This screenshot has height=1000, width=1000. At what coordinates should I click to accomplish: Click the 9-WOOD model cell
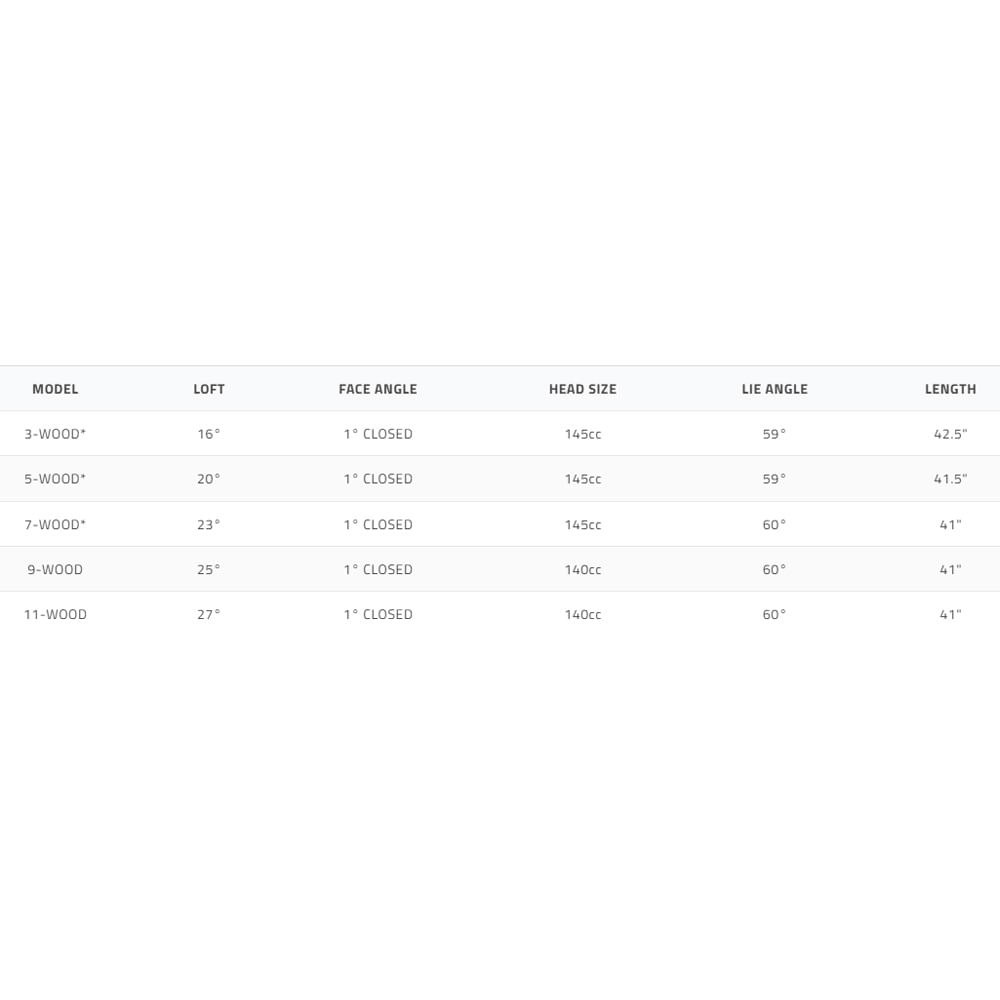click(55, 569)
